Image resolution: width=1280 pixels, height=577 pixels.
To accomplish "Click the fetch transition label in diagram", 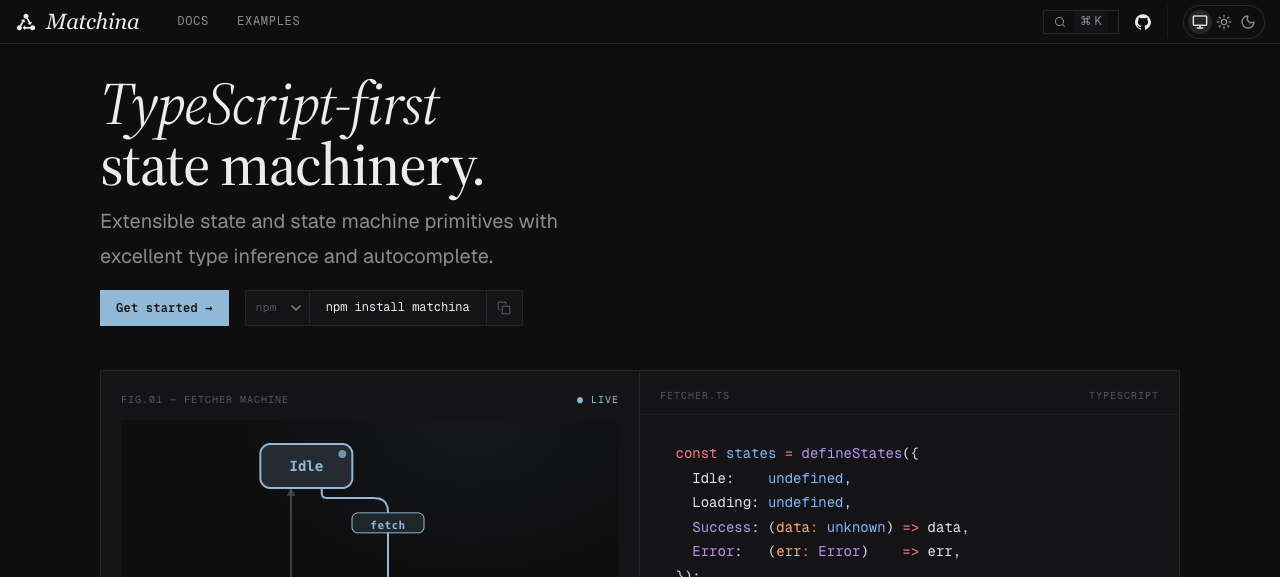I will (388, 524).
